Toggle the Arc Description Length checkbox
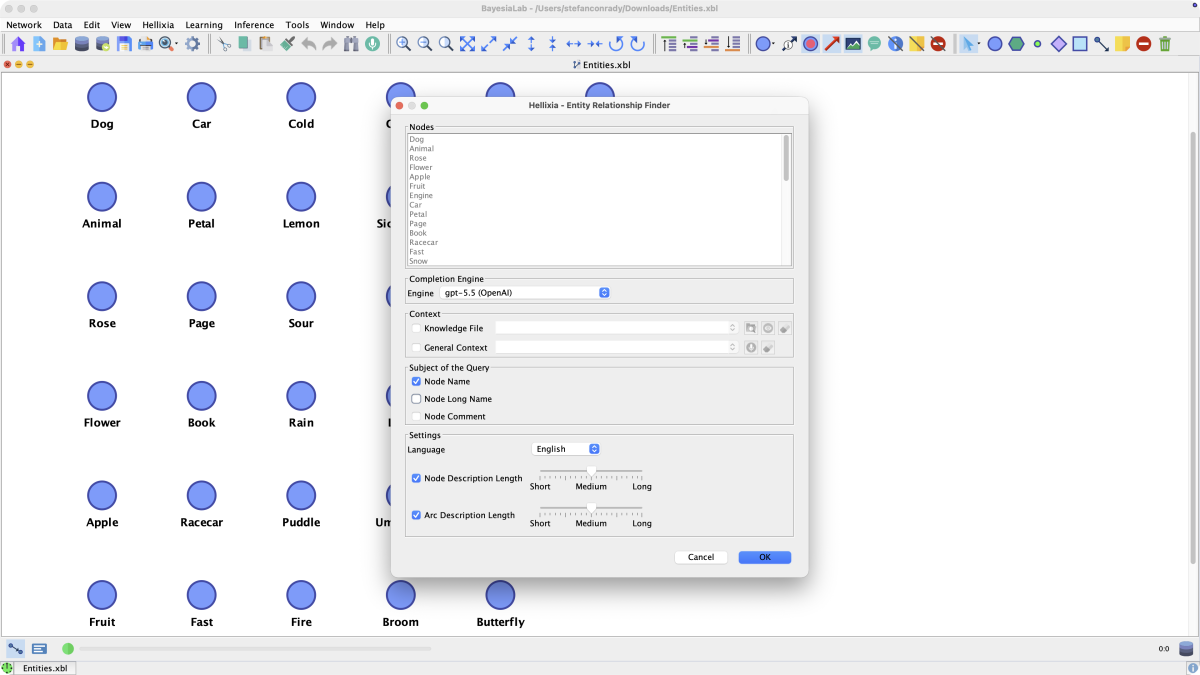Image resolution: width=1200 pixels, height=675 pixels. [x=416, y=515]
